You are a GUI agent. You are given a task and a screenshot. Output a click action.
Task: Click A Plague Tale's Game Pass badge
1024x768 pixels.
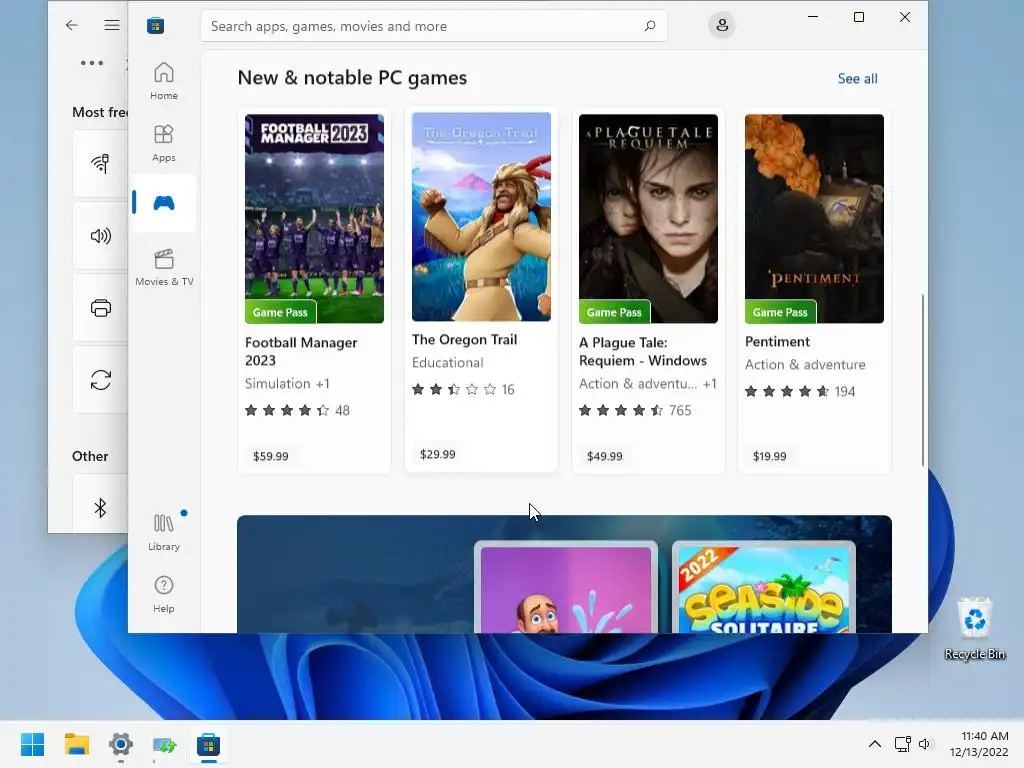614,312
